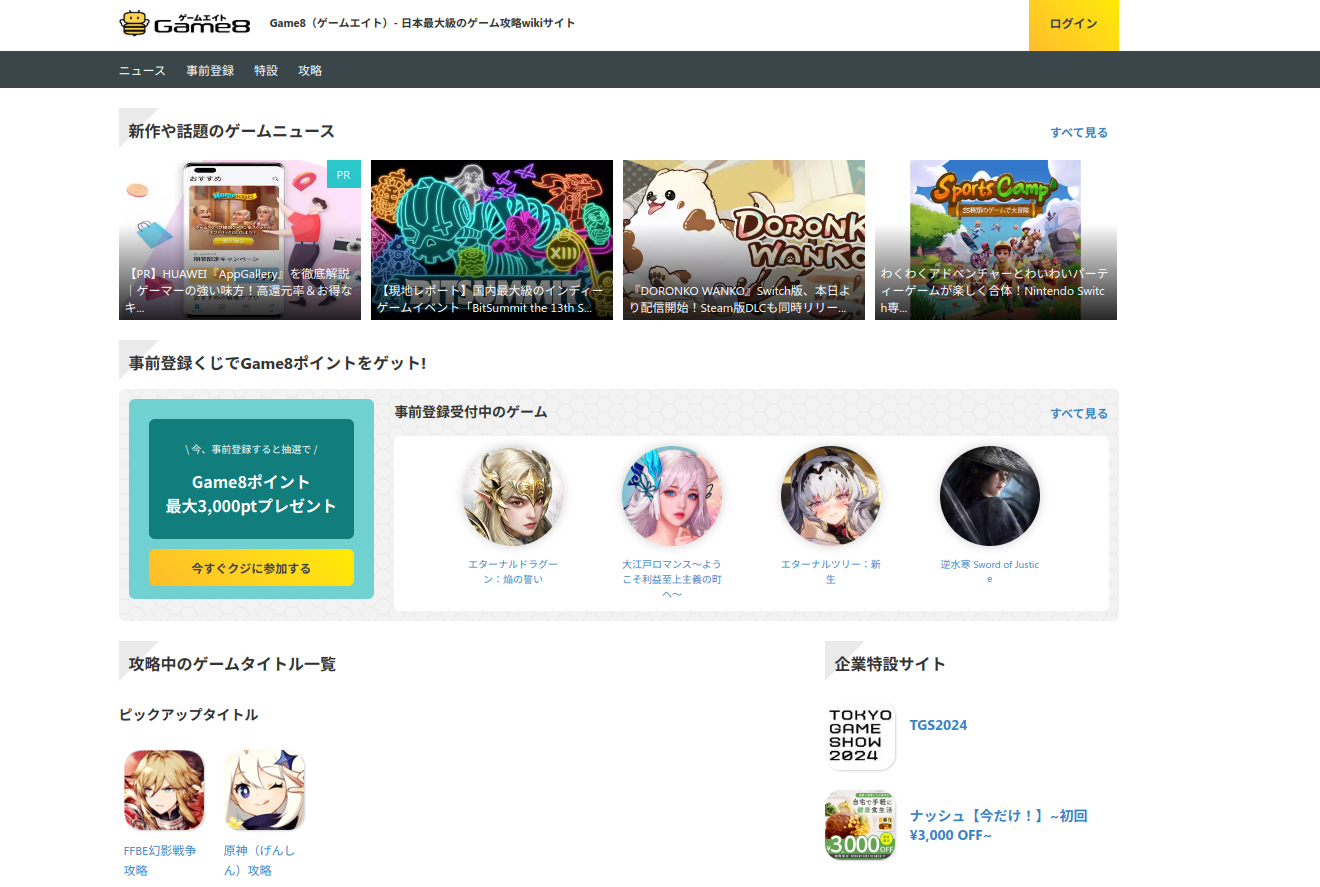The image size is (1320, 887).
Task: Click the Game8 logo
Action: (185, 23)
